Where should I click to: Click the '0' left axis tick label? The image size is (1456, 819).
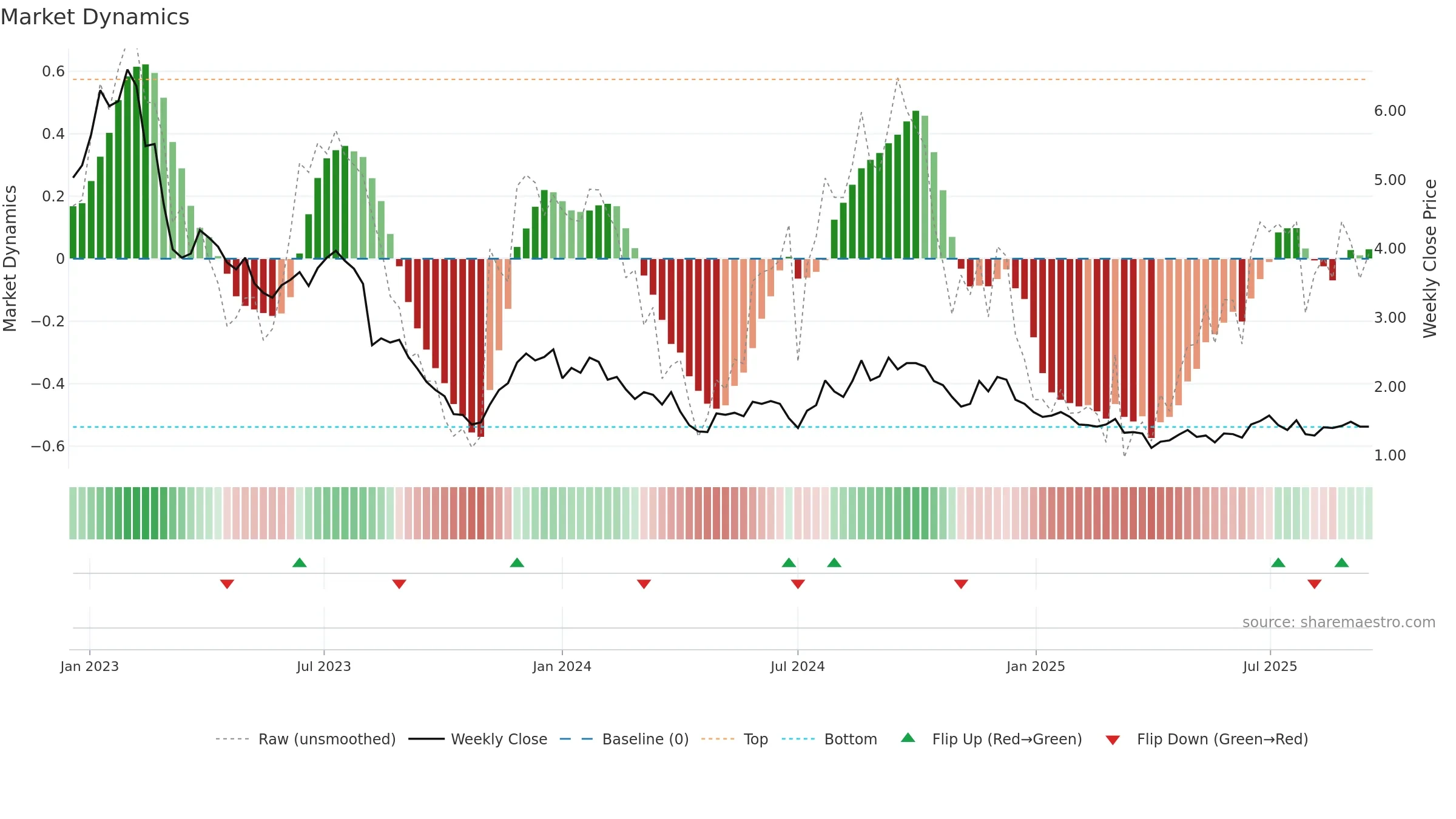60,259
